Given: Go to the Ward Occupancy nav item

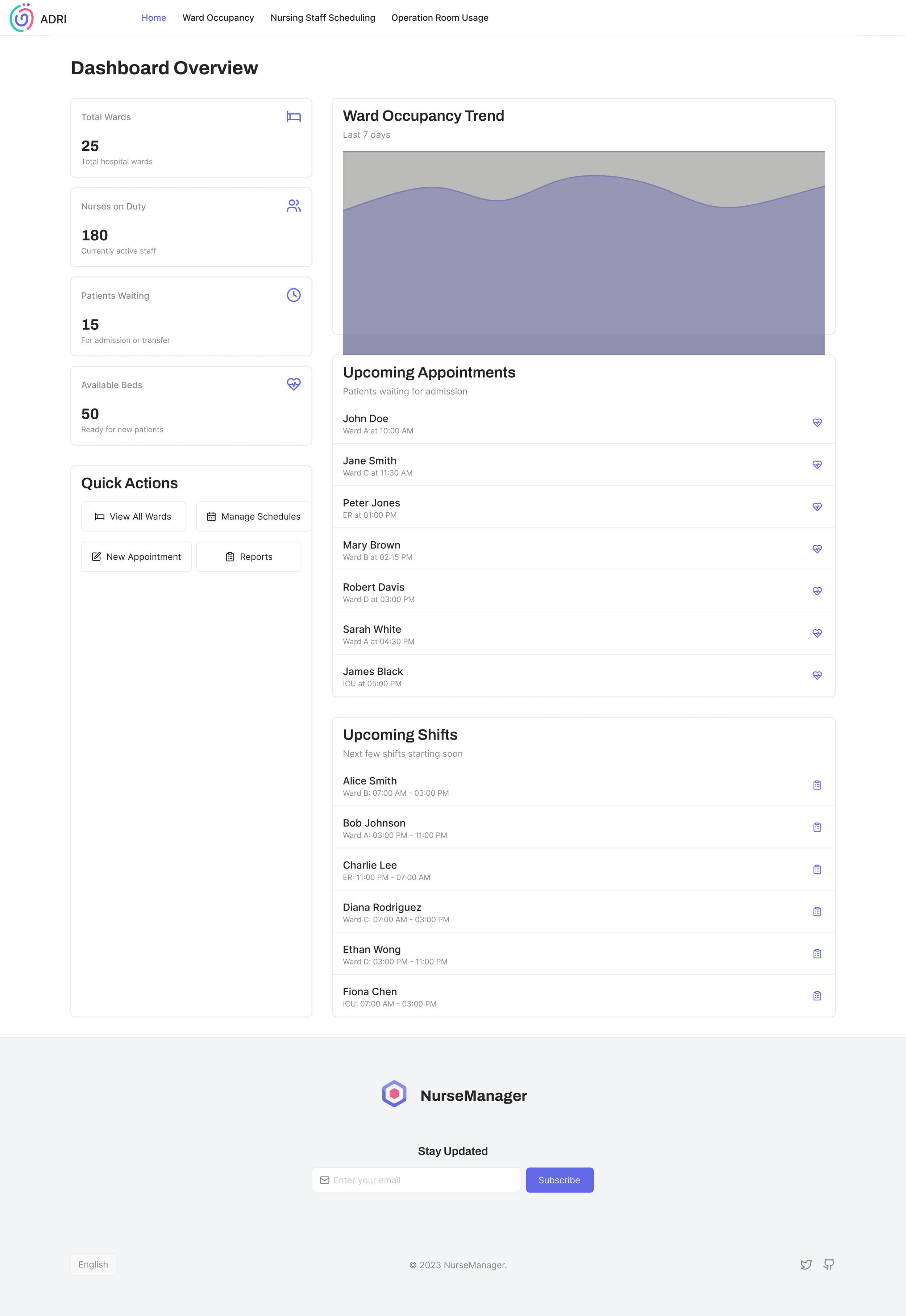Looking at the screenshot, I should pos(218,18).
